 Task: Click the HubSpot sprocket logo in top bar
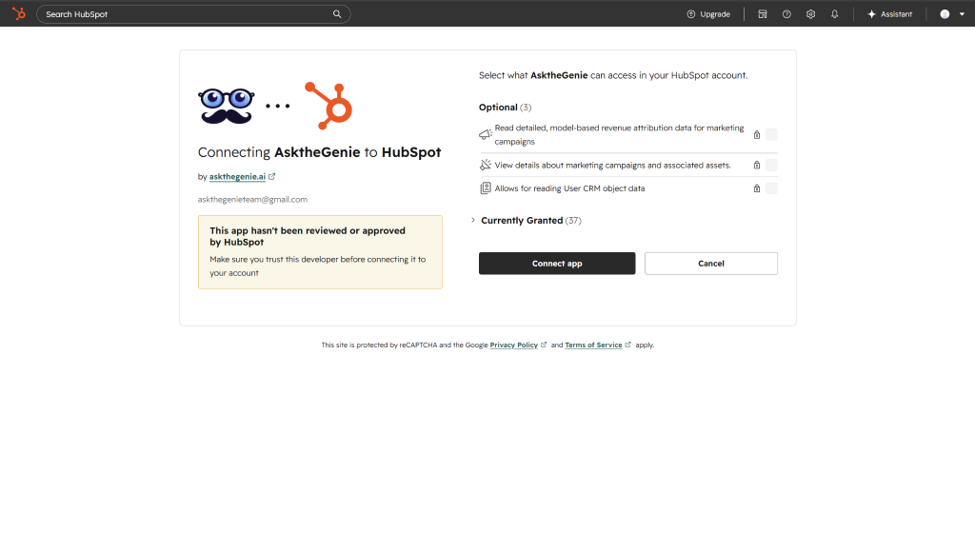19,13
